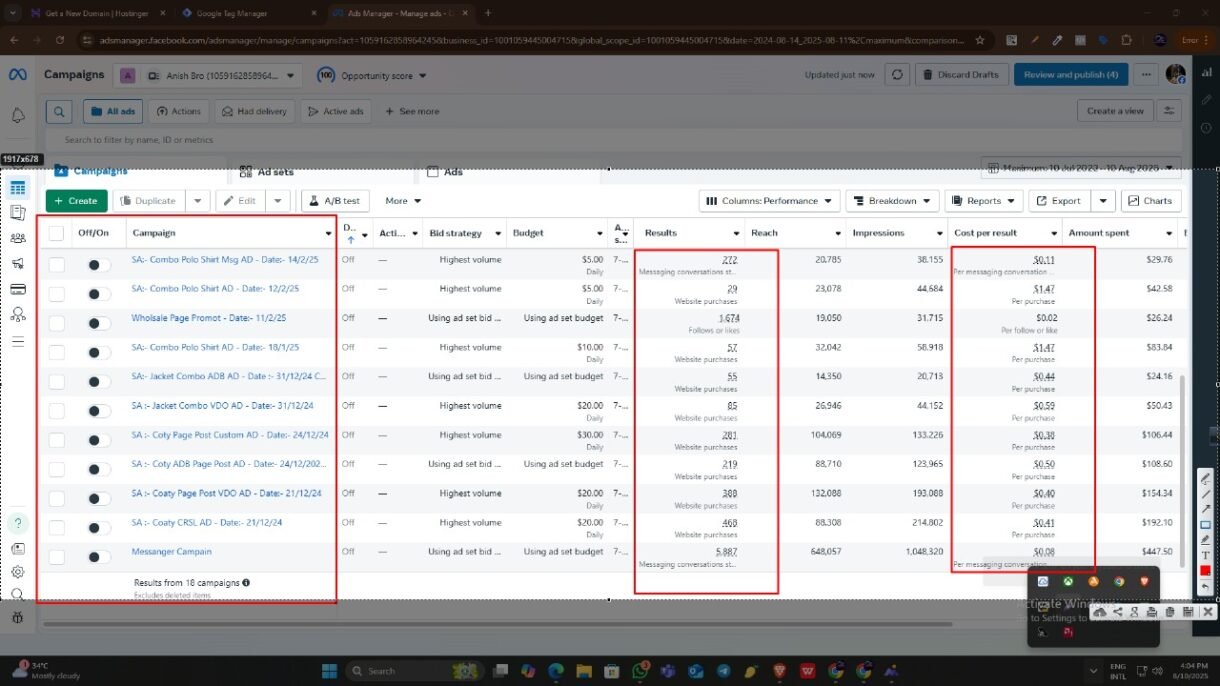
Task: Toggle on the Messanger Campain switch
Action: click(x=99, y=557)
